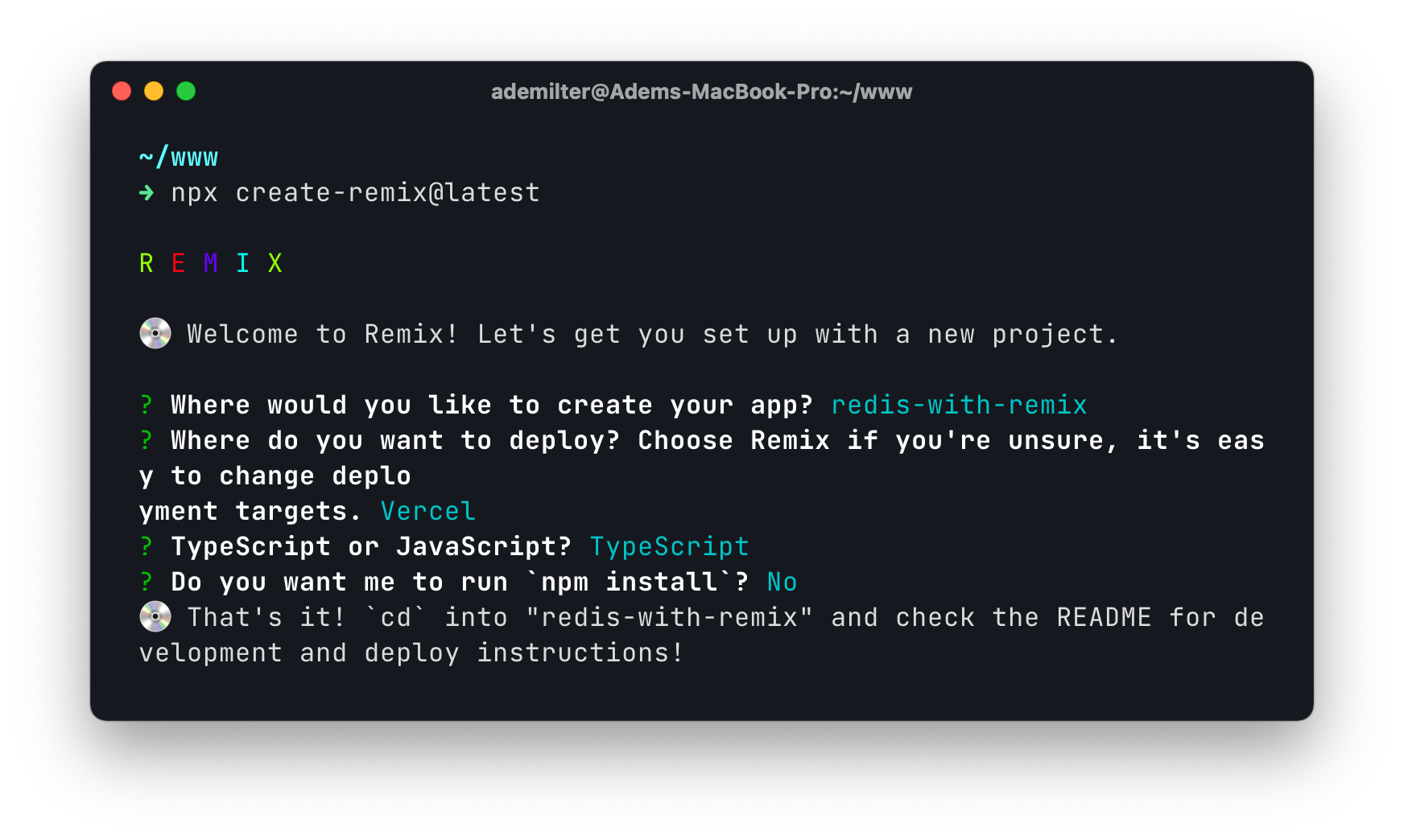This screenshot has width=1404, height=840.
Task: Click the ademilter@Adems-MacBook-Pro title text
Action: tap(700, 91)
